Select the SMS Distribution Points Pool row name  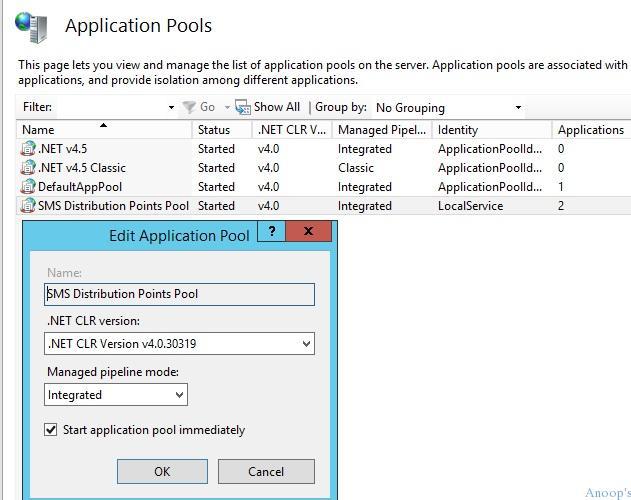pos(113,205)
